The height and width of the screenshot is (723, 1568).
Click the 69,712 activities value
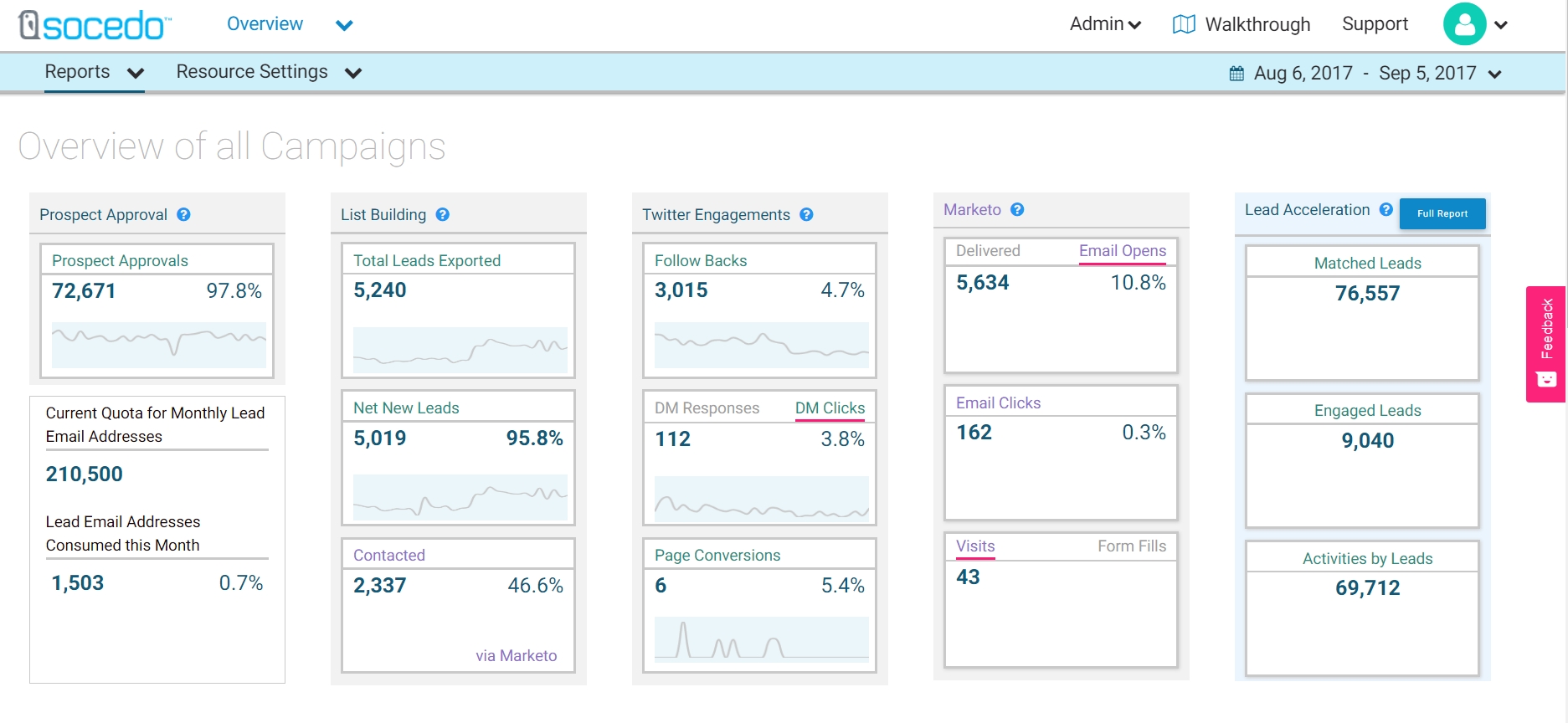pyautogui.click(x=1368, y=588)
